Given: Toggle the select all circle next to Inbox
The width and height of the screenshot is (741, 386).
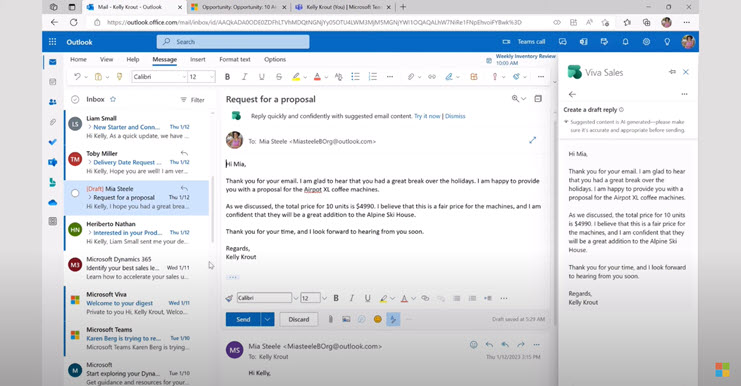Looking at the screenshot, I should point(75,99).
